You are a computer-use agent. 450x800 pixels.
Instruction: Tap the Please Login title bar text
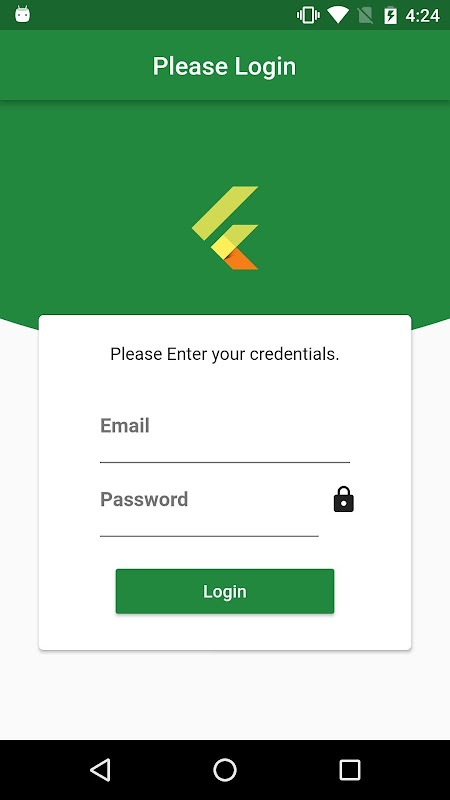(x=224, y=67)
